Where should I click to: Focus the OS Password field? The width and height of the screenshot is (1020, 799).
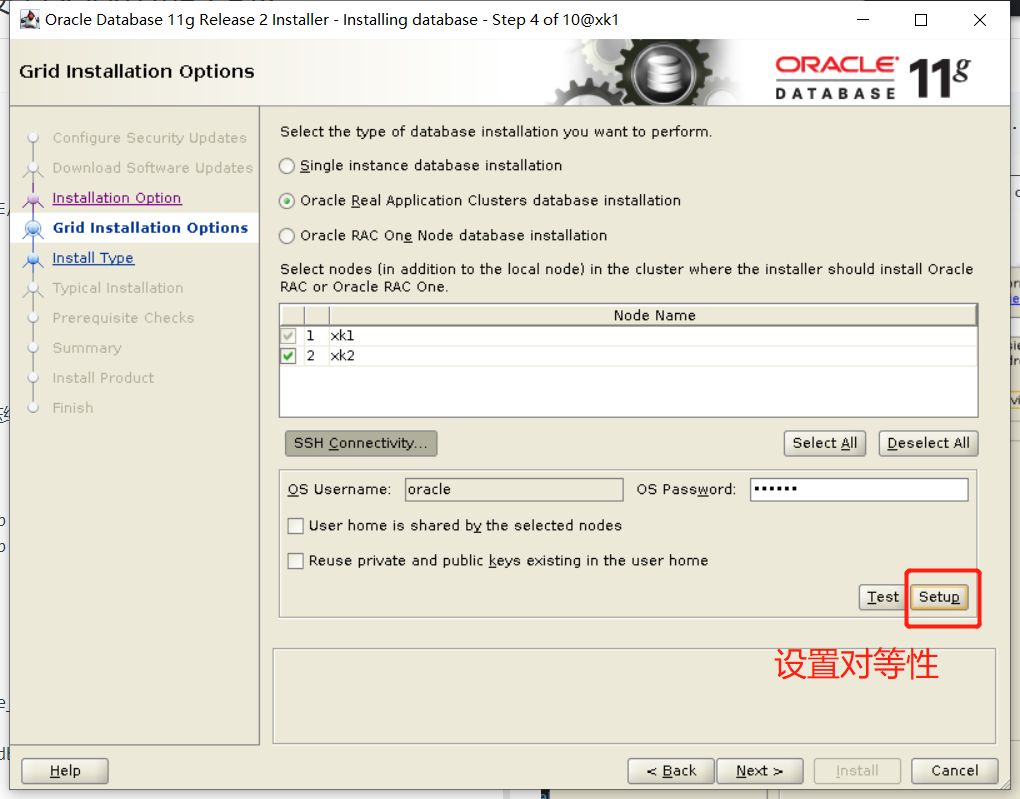pos(859,490)
